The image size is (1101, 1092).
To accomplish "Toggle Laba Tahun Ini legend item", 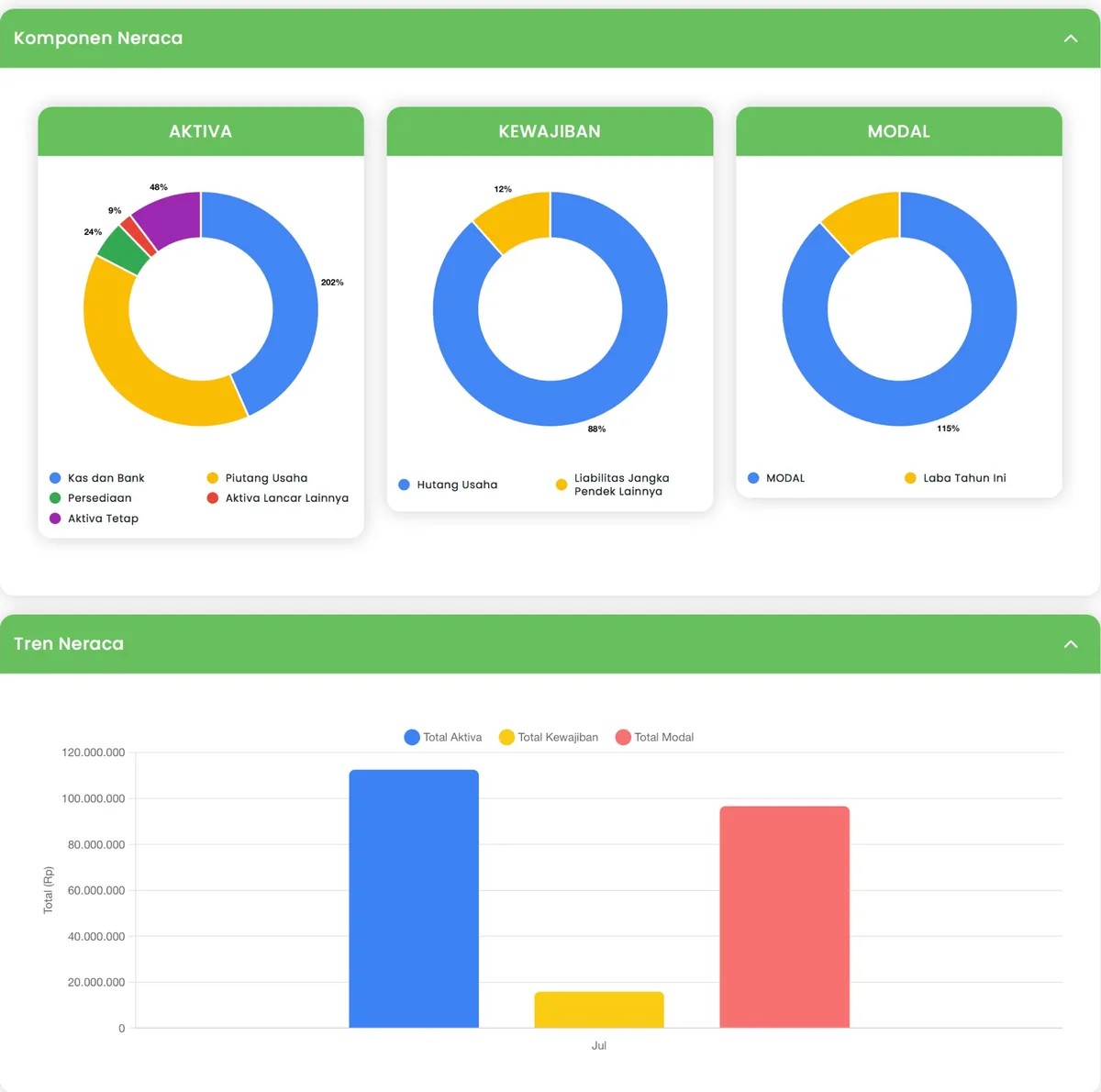I will (955, 478).
